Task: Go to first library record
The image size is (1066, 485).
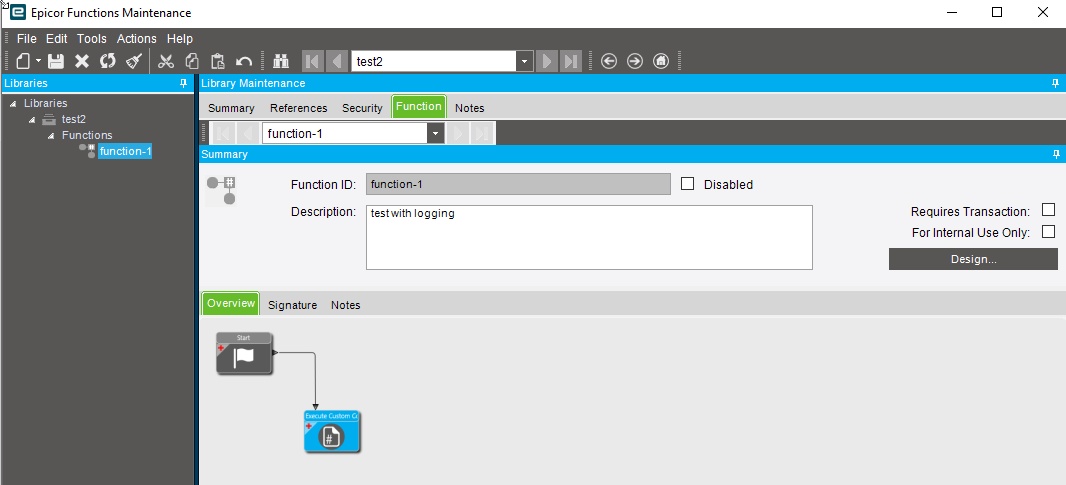Action: tap(313, 61)
